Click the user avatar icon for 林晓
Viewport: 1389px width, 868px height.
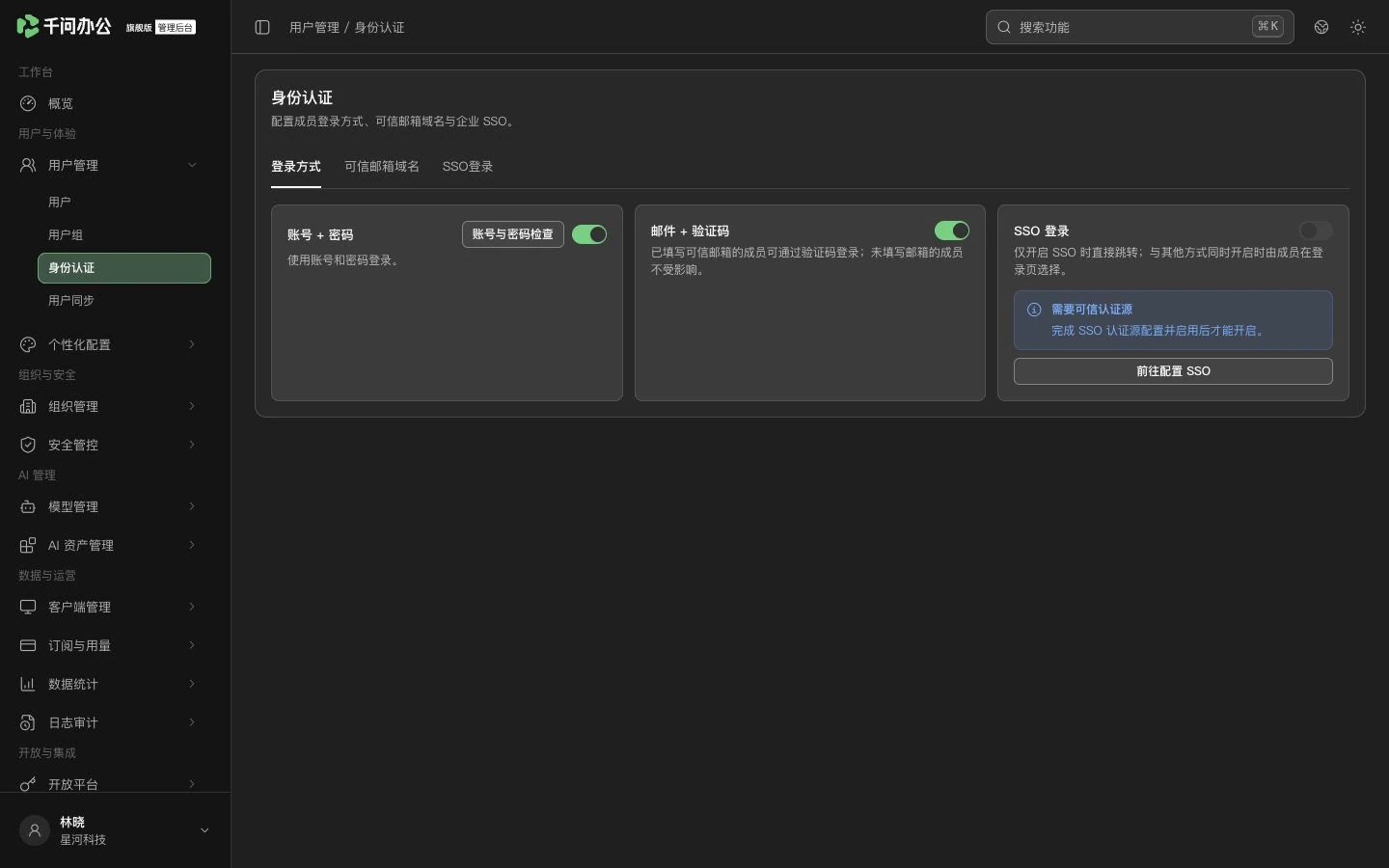tap(35, 830)
